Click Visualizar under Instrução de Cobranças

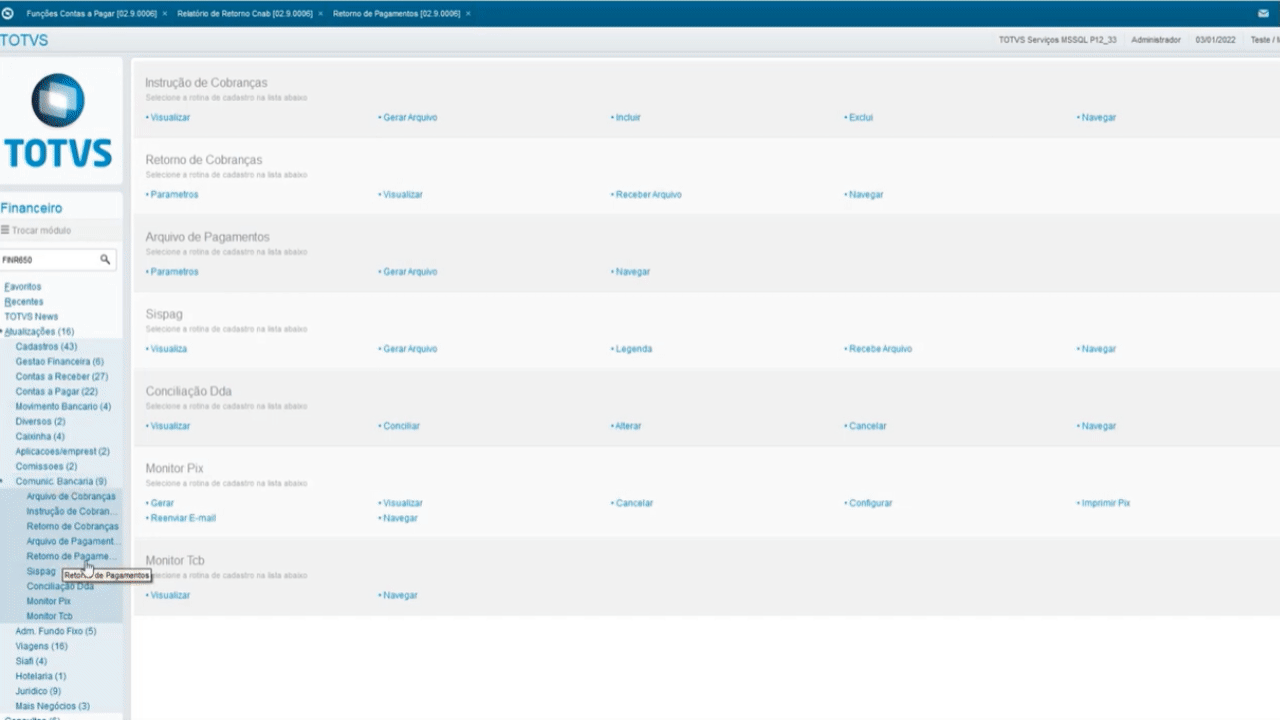168,118
